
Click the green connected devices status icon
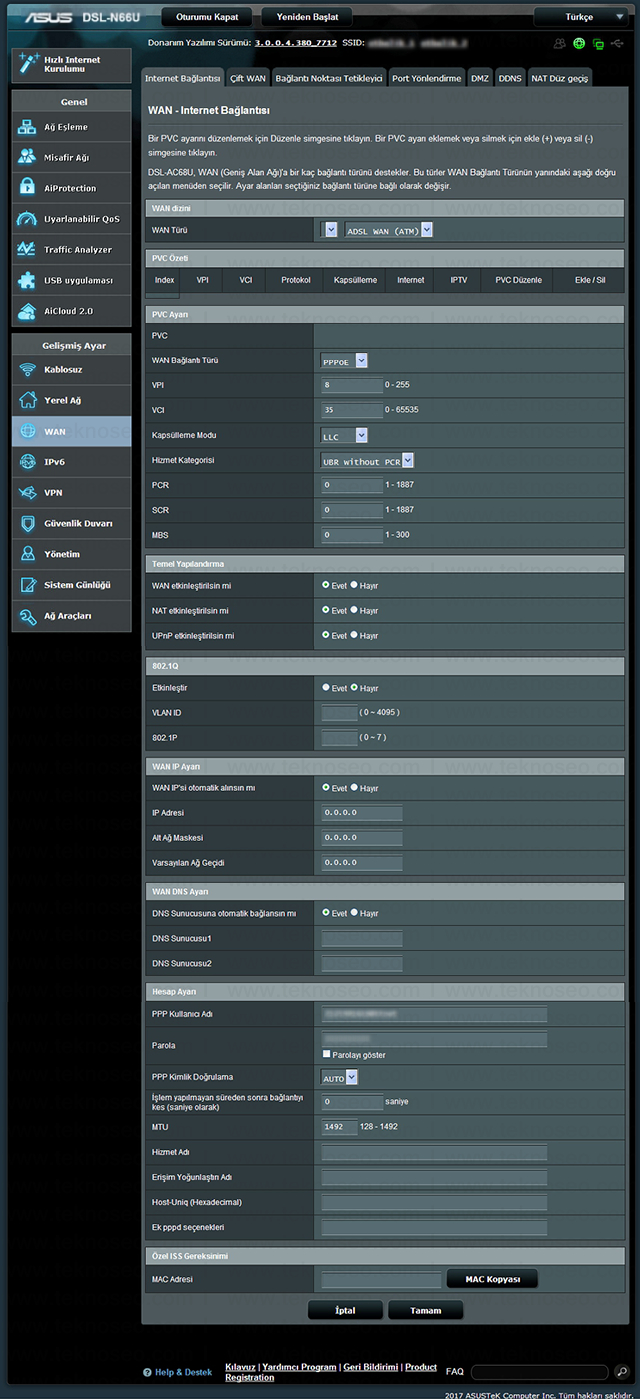(598, 44)
